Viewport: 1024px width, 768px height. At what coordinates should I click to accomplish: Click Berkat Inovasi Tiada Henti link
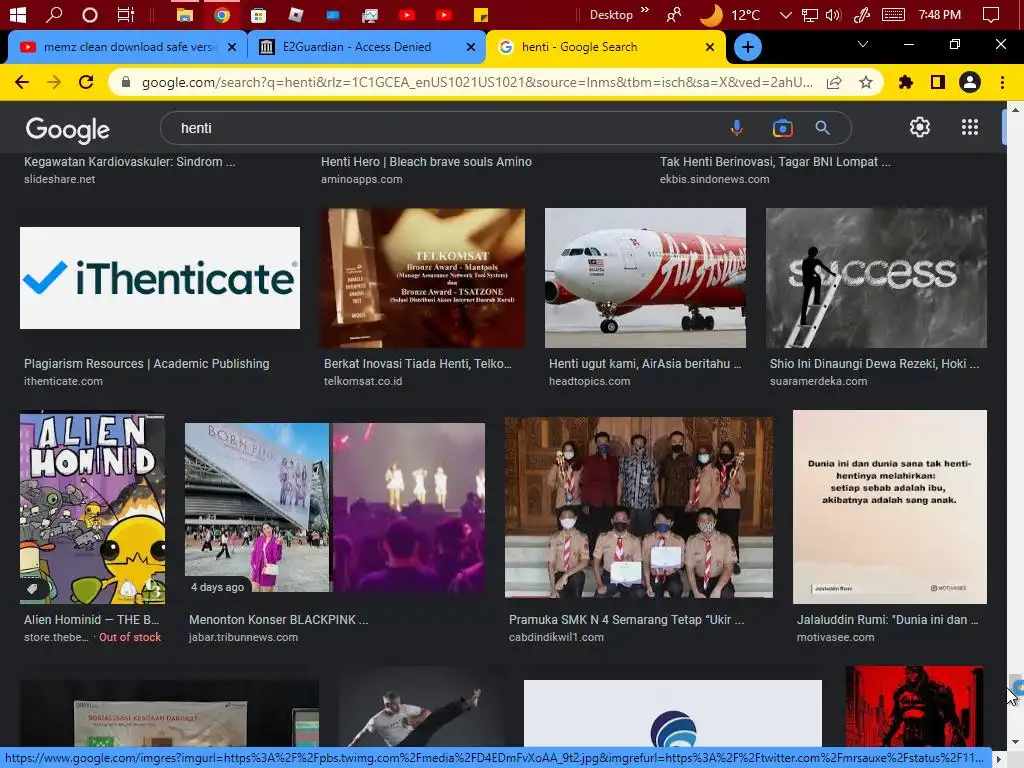[x=418, y=364]
